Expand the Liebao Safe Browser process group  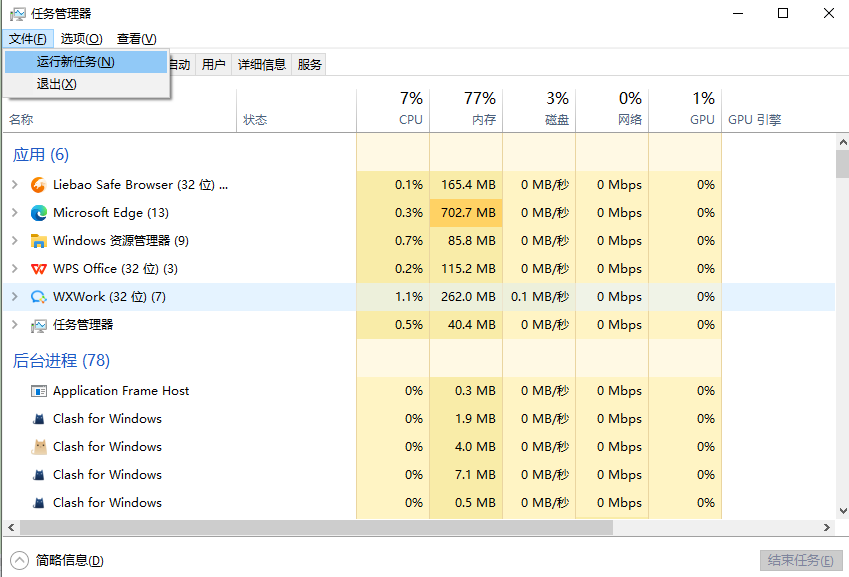pos(14,185)
